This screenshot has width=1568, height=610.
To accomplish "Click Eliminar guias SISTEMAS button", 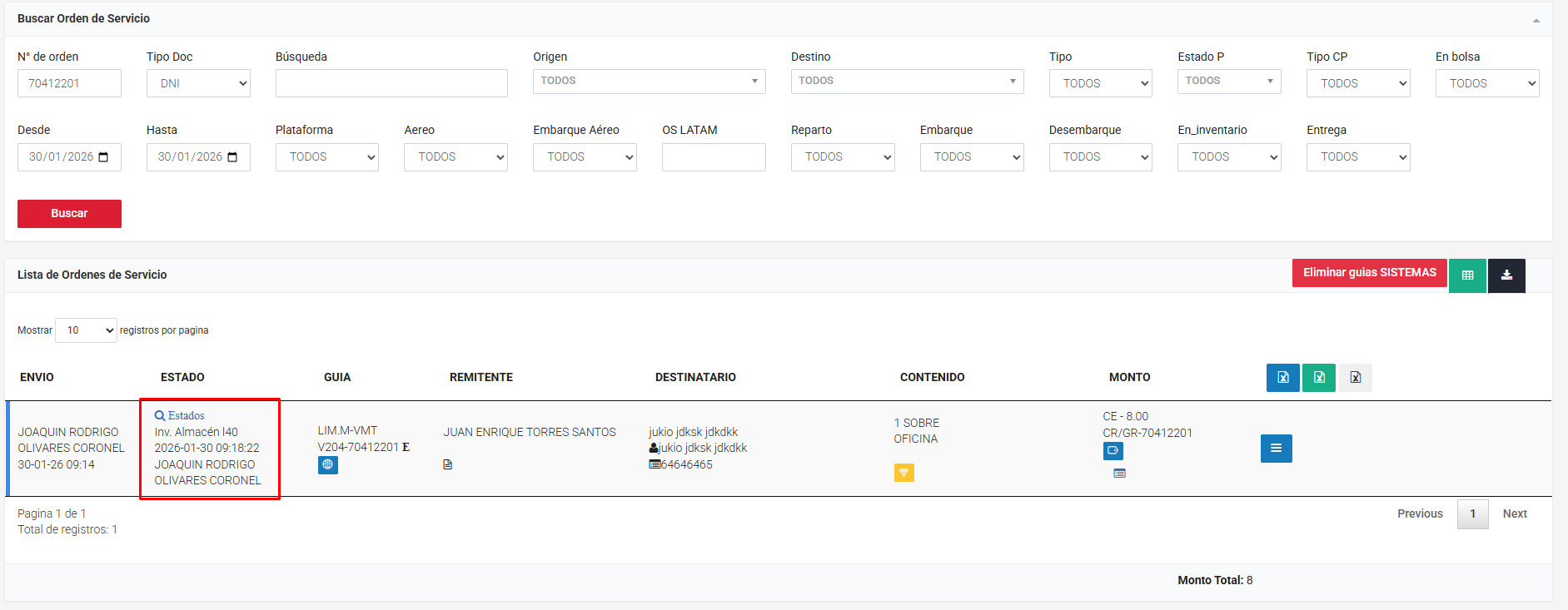I will (x=1369, y=273).
